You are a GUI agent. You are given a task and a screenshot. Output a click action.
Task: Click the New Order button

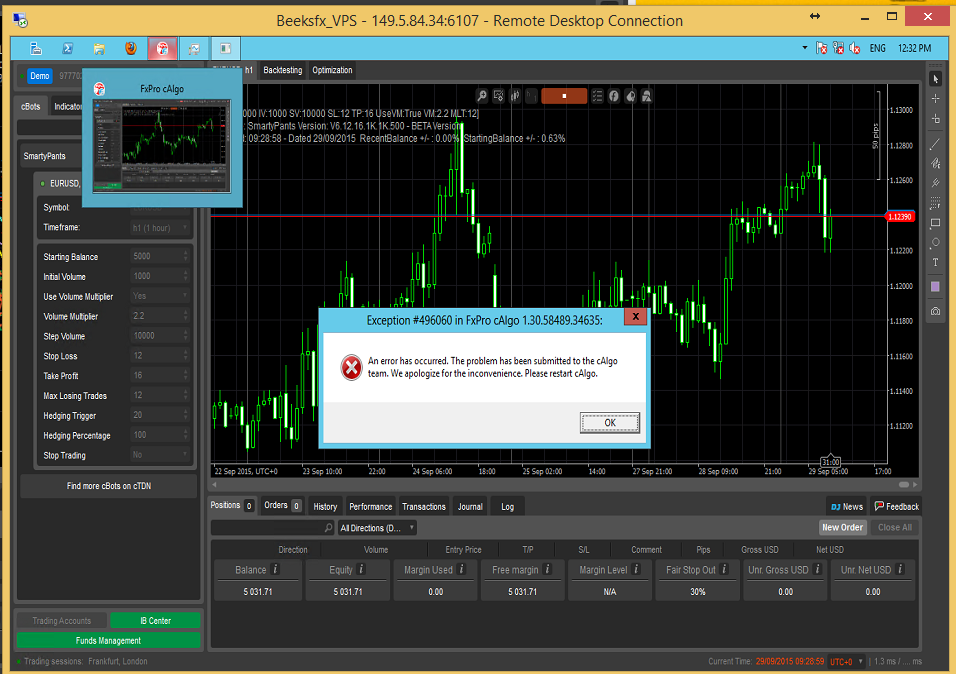842,528
